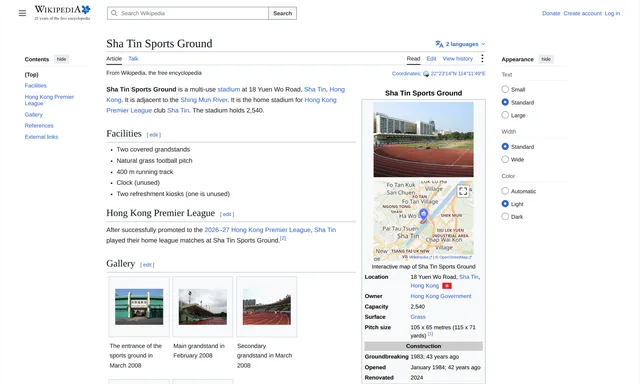Jump to External links in contents
This screenshot has width=640, height=384.
(41, 137)
